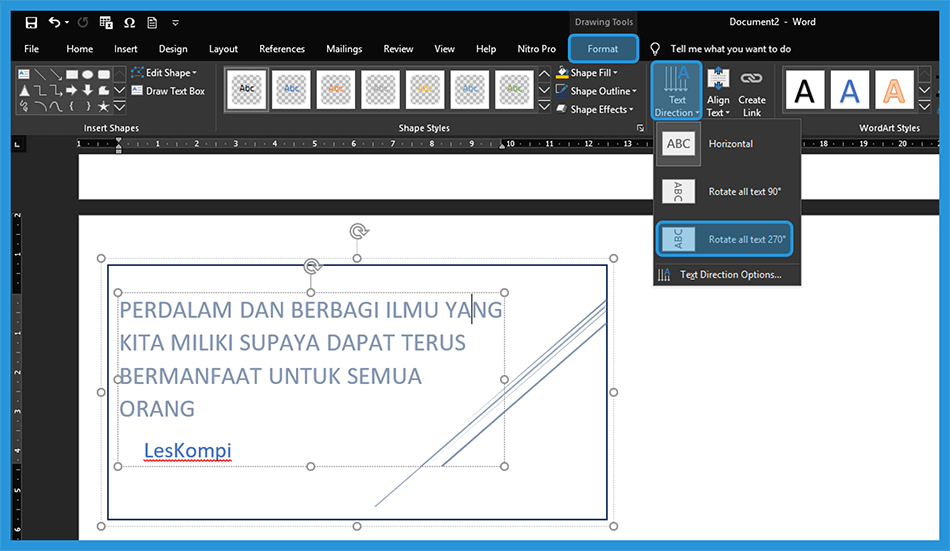Select the straight line shape
Viewport: 950px width, 551px height.
(40, 74)
